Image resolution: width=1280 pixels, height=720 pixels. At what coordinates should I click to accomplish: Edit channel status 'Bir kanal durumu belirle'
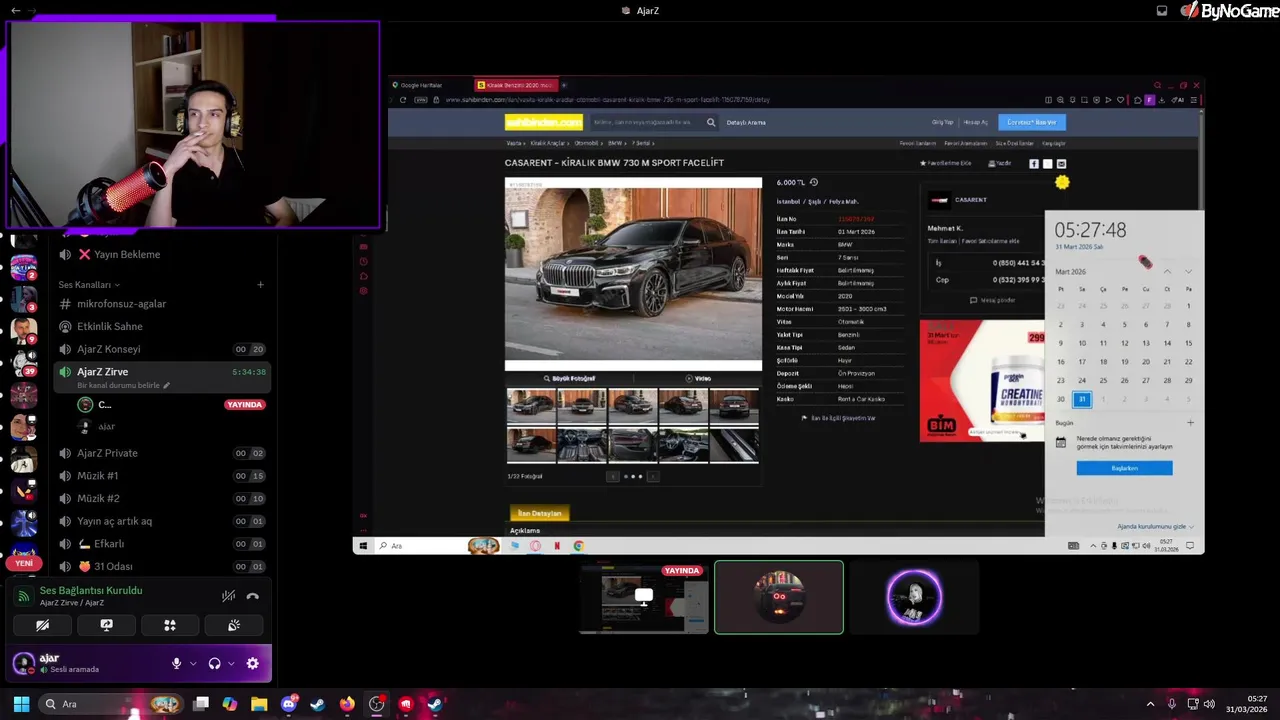pyautogui.click(x=123, y=385)
